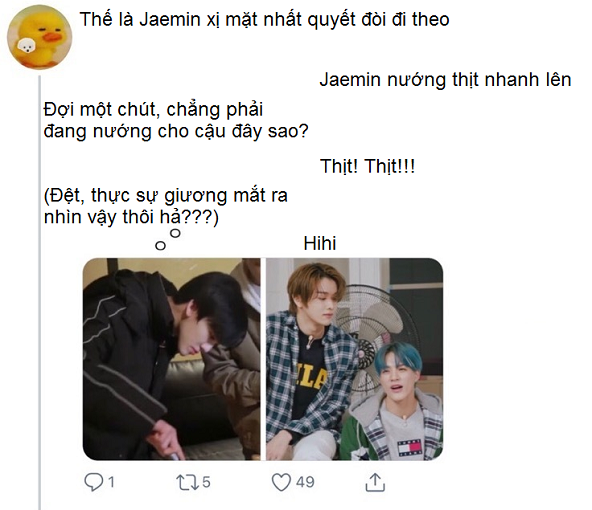Viewport: 592px width, 510px height.
Task: Click the text "Đợi một chút, chẳng phải"
Action: point(153,110)
